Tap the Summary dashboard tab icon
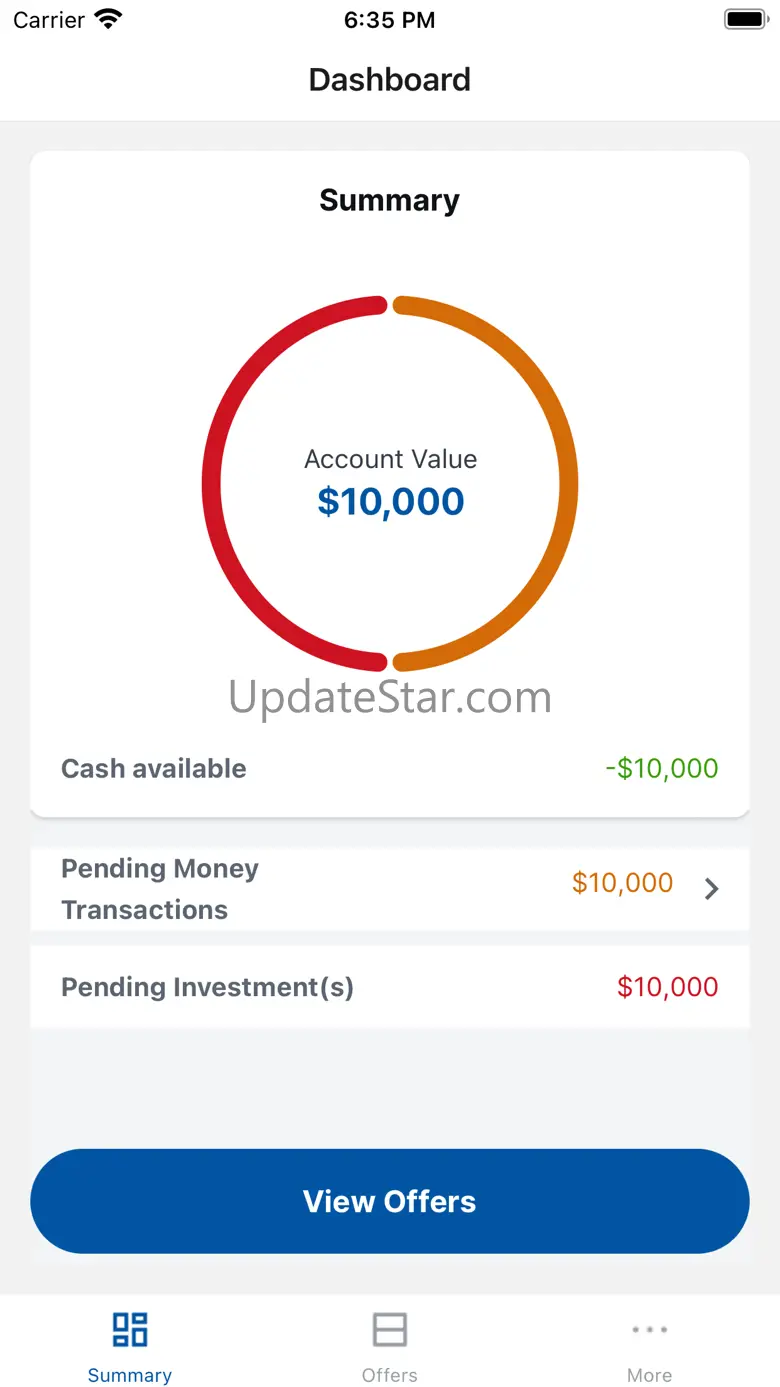This screenshot has width=780, height=1387. pyautogui.click(x=130, y=1330)
